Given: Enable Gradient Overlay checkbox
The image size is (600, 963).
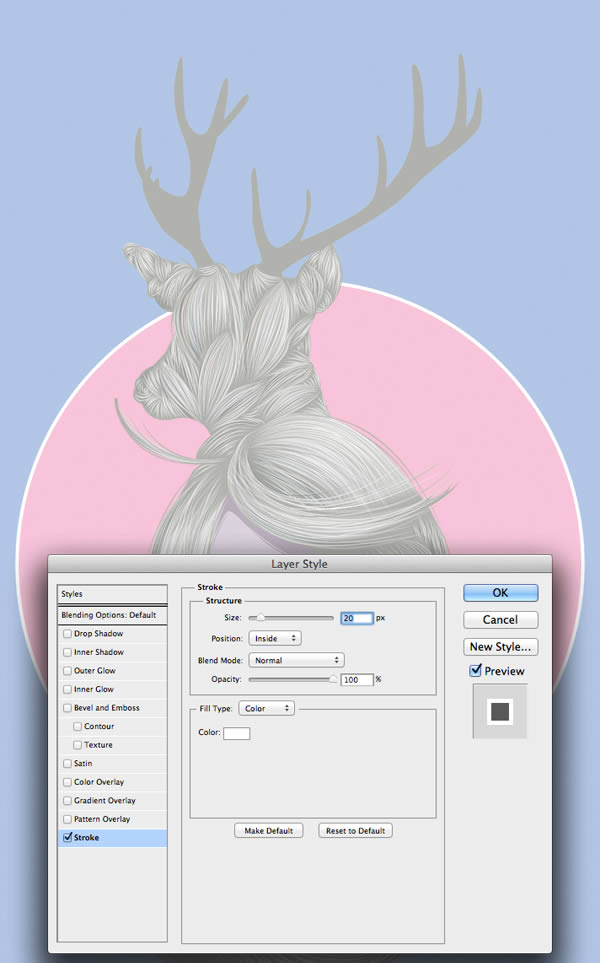Looking at the screenshot, I should (x=68, y=801).
